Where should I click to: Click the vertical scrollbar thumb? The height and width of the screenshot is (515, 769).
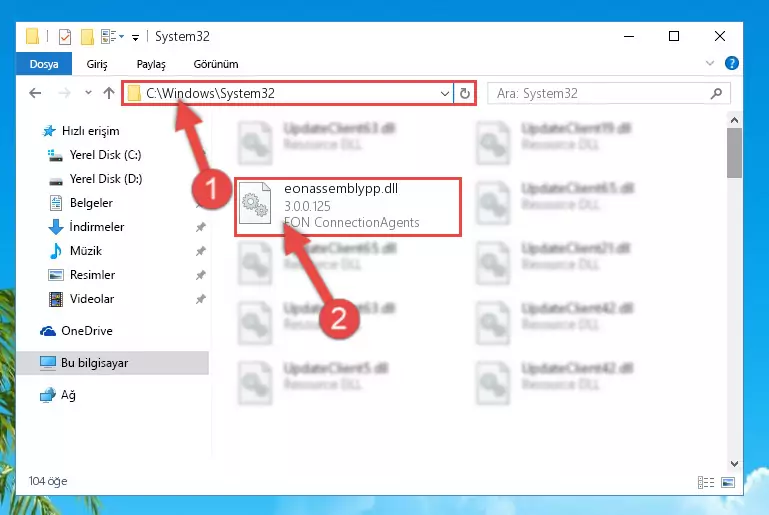734,153
